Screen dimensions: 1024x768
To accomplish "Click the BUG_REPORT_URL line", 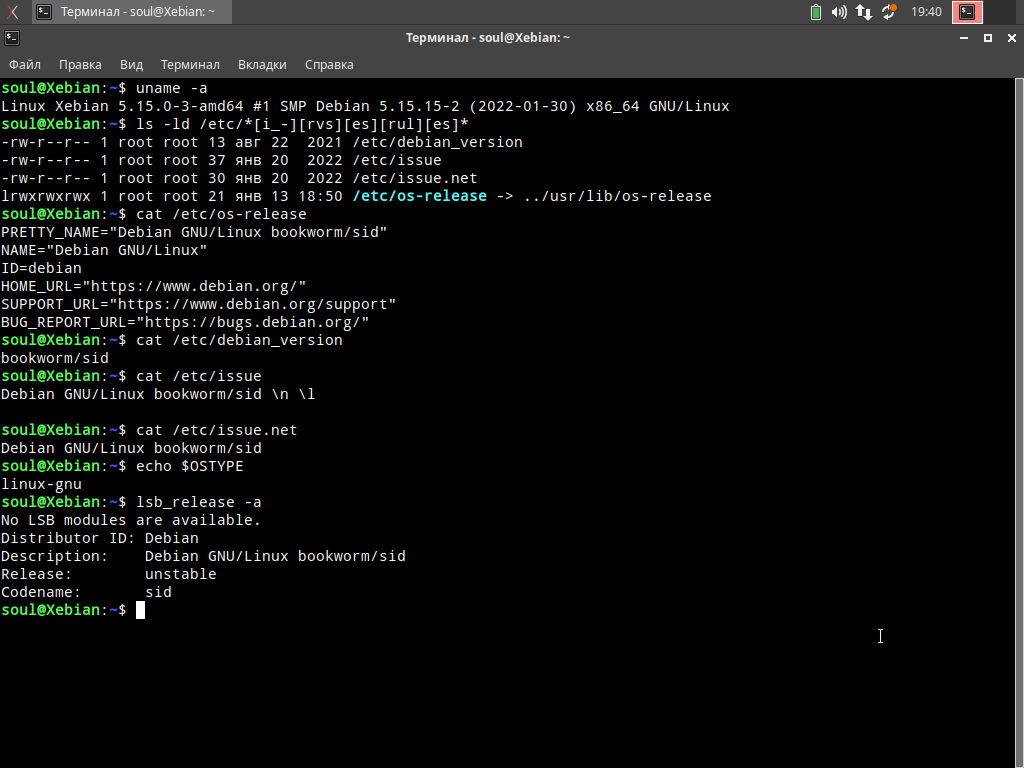I will pos(185,322).
